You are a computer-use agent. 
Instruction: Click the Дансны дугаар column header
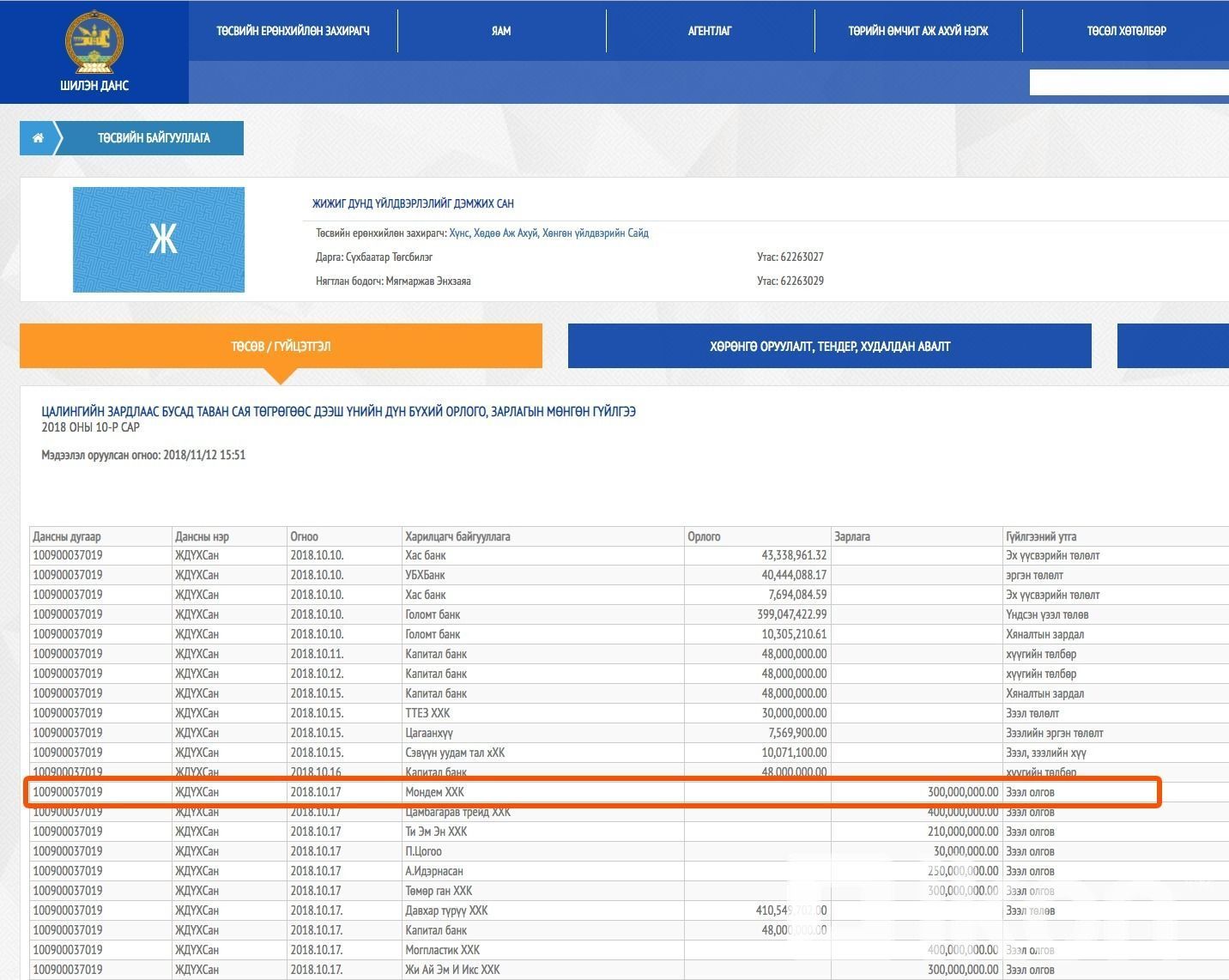67,536
